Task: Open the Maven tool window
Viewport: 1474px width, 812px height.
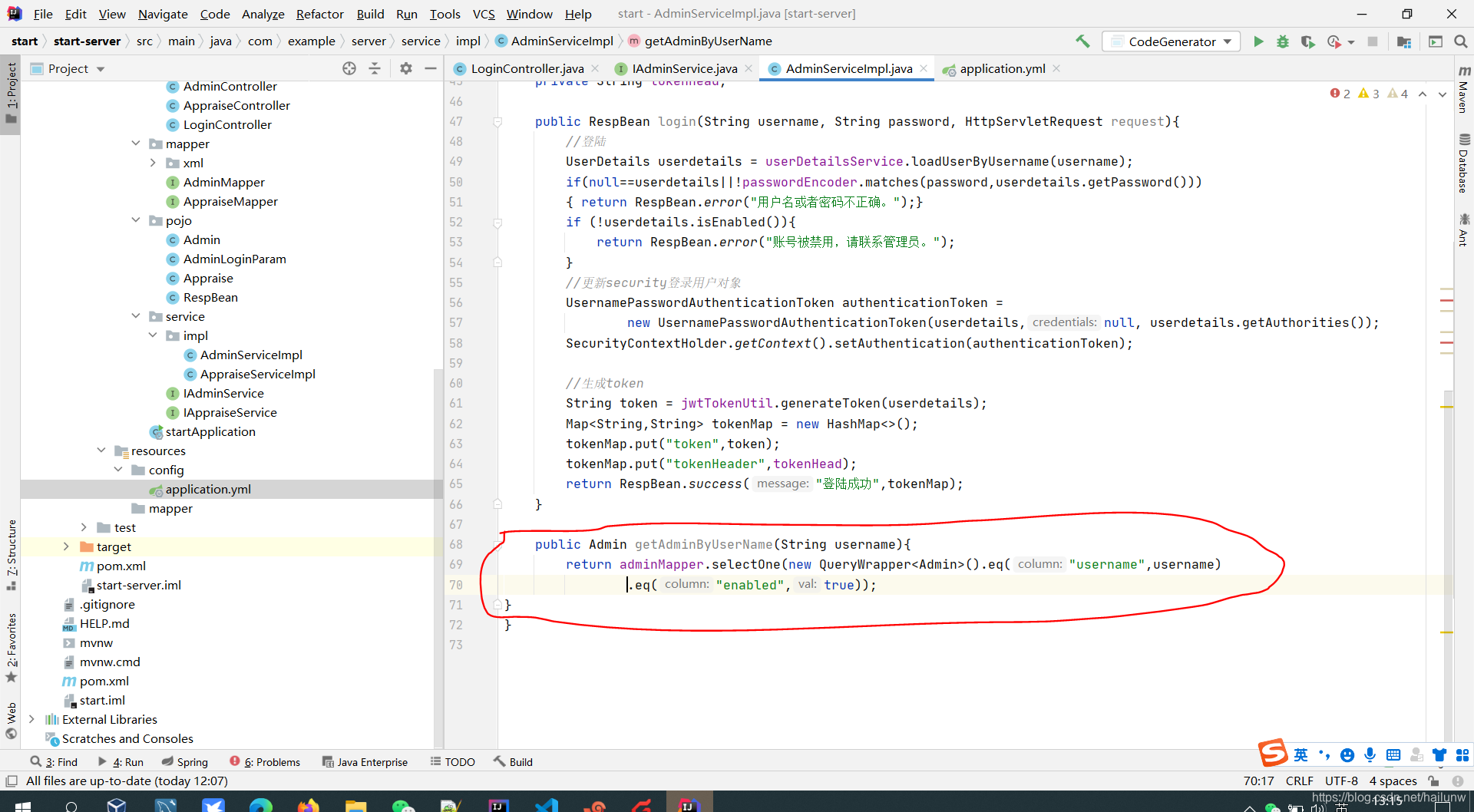Action: (x=1463, y=90)
